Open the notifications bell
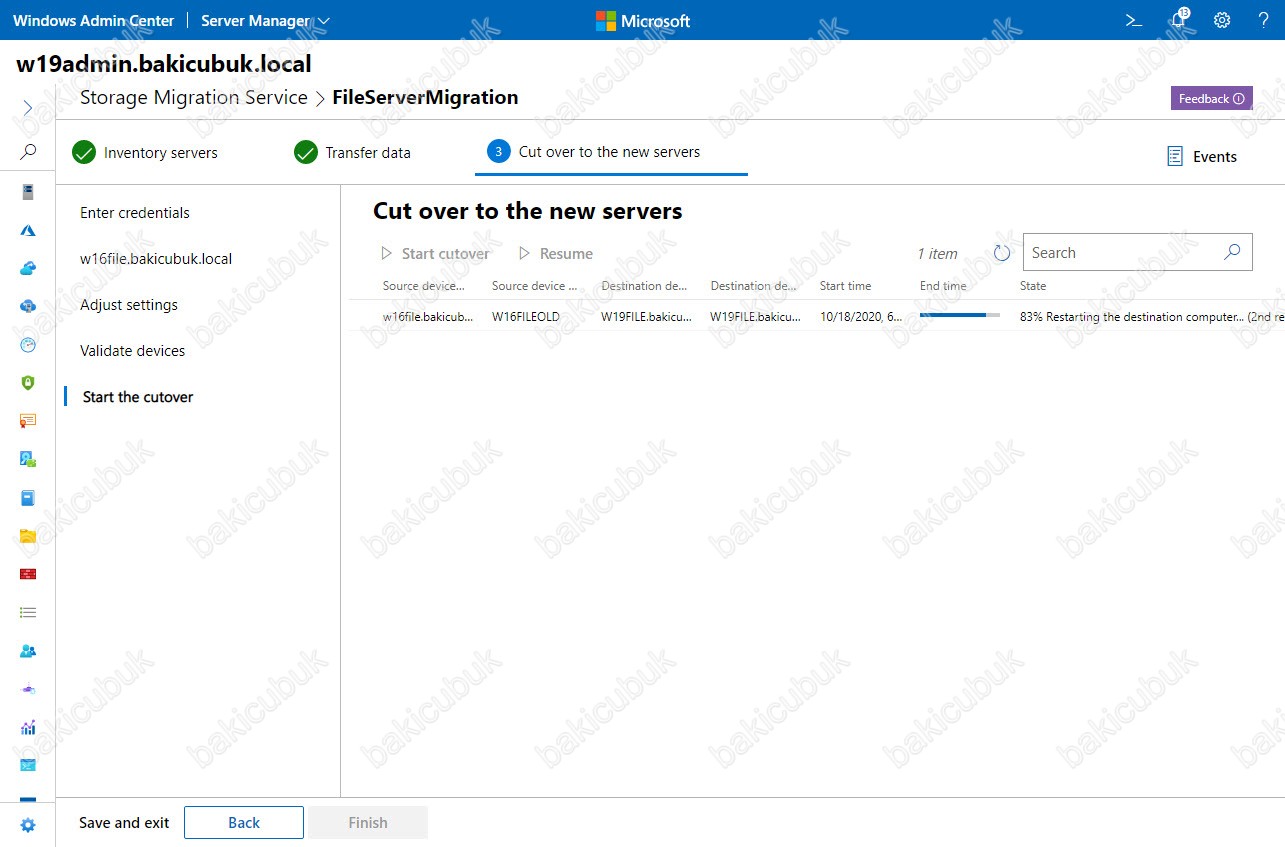 click(x=1178, y=19)
